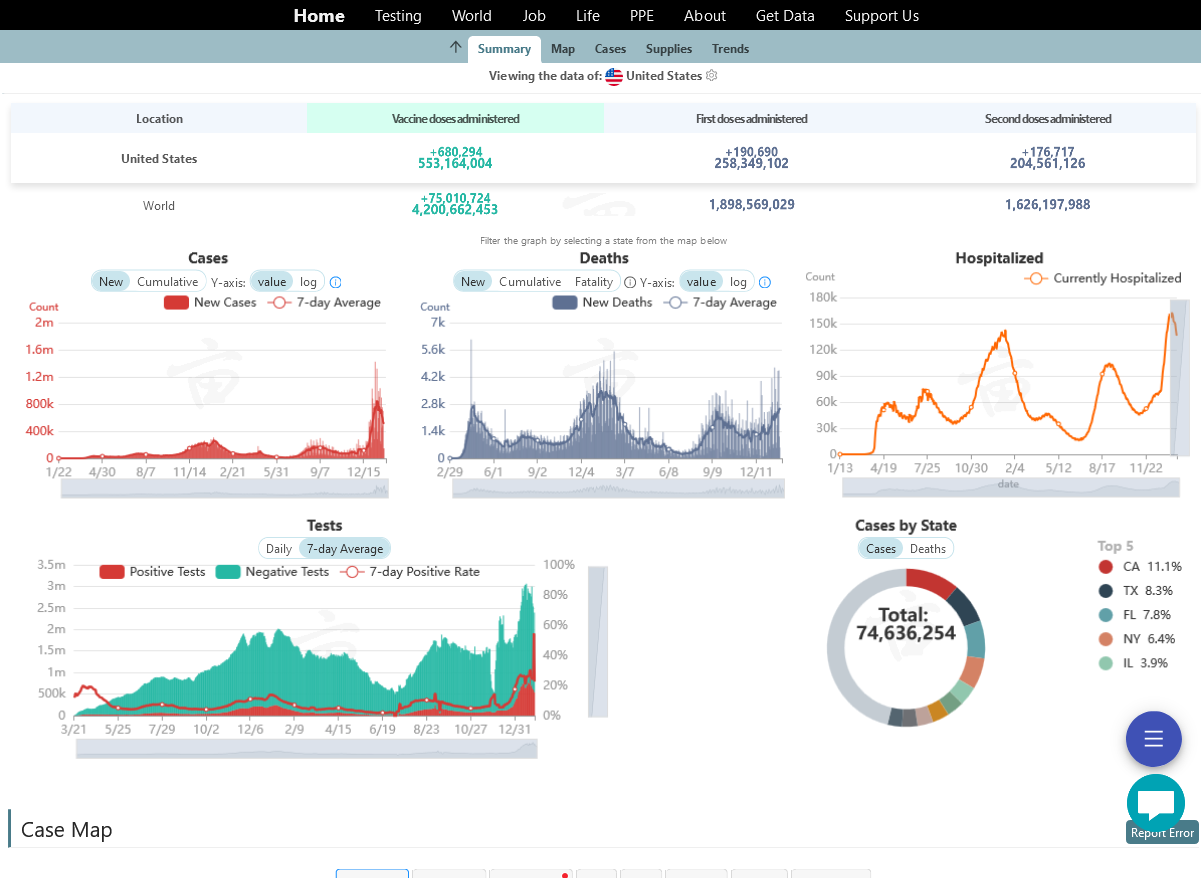Switch Deaths chart to Cumulative
Viewport: 1201px width, 878px height.
(530, 282)
